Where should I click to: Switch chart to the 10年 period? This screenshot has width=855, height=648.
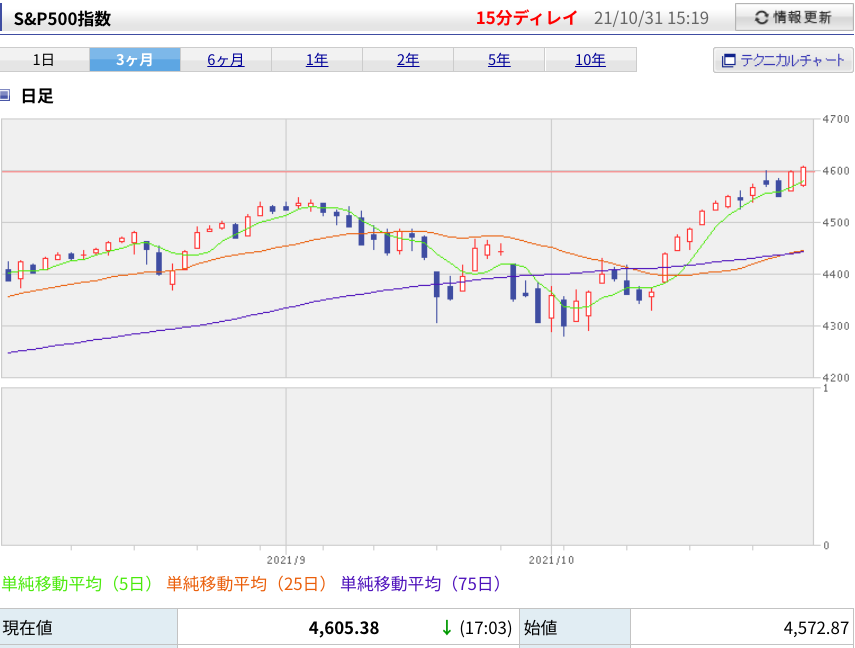(591, 59)
